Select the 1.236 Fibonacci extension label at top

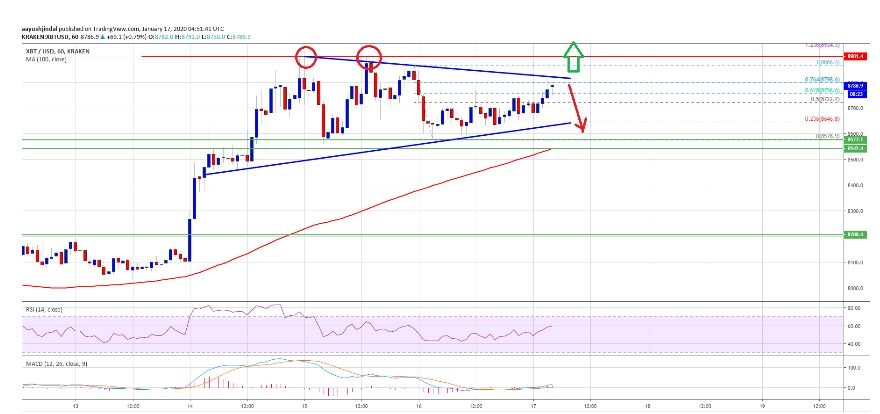click(x=822, y=45)
